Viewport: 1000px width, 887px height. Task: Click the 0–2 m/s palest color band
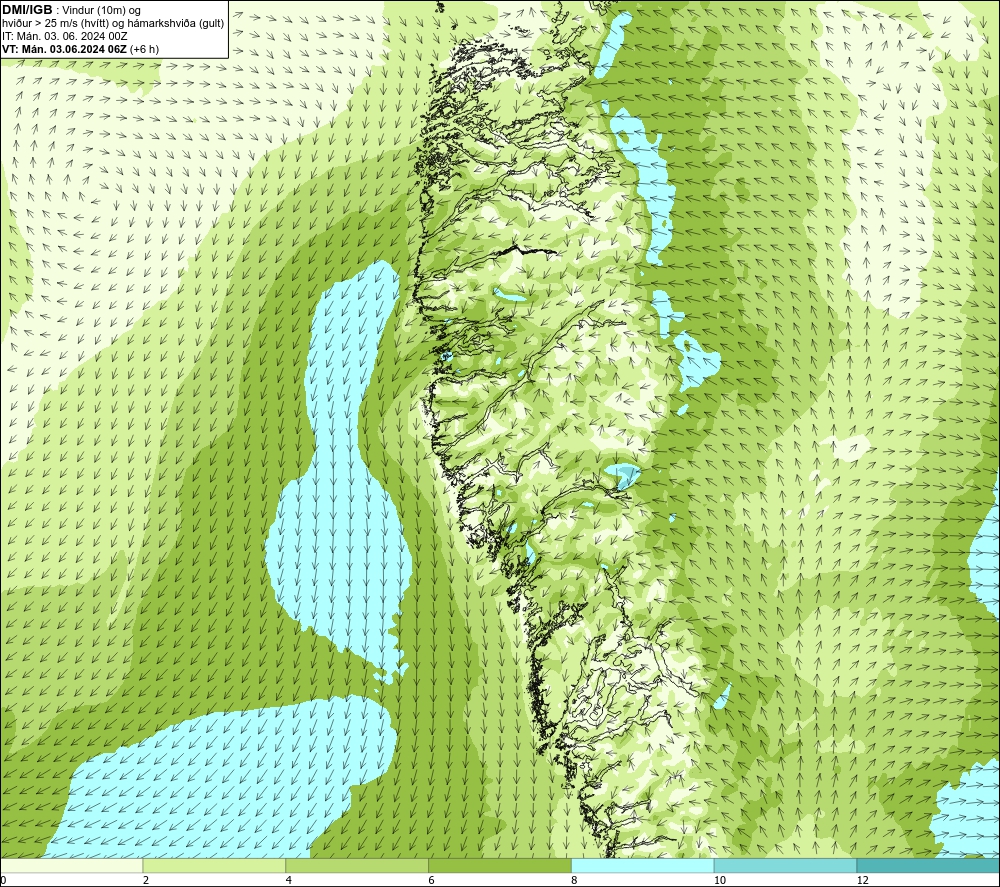click(x=71, y=865)
